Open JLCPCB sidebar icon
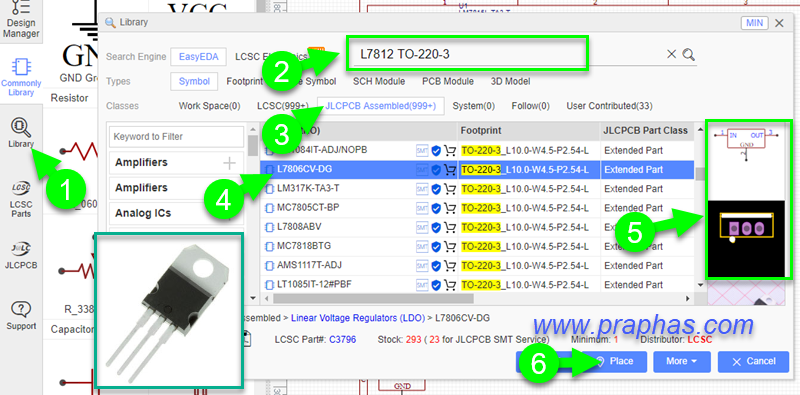Image resolution: width=800 pixels, height=395 pixels. [x=20, y=255]
